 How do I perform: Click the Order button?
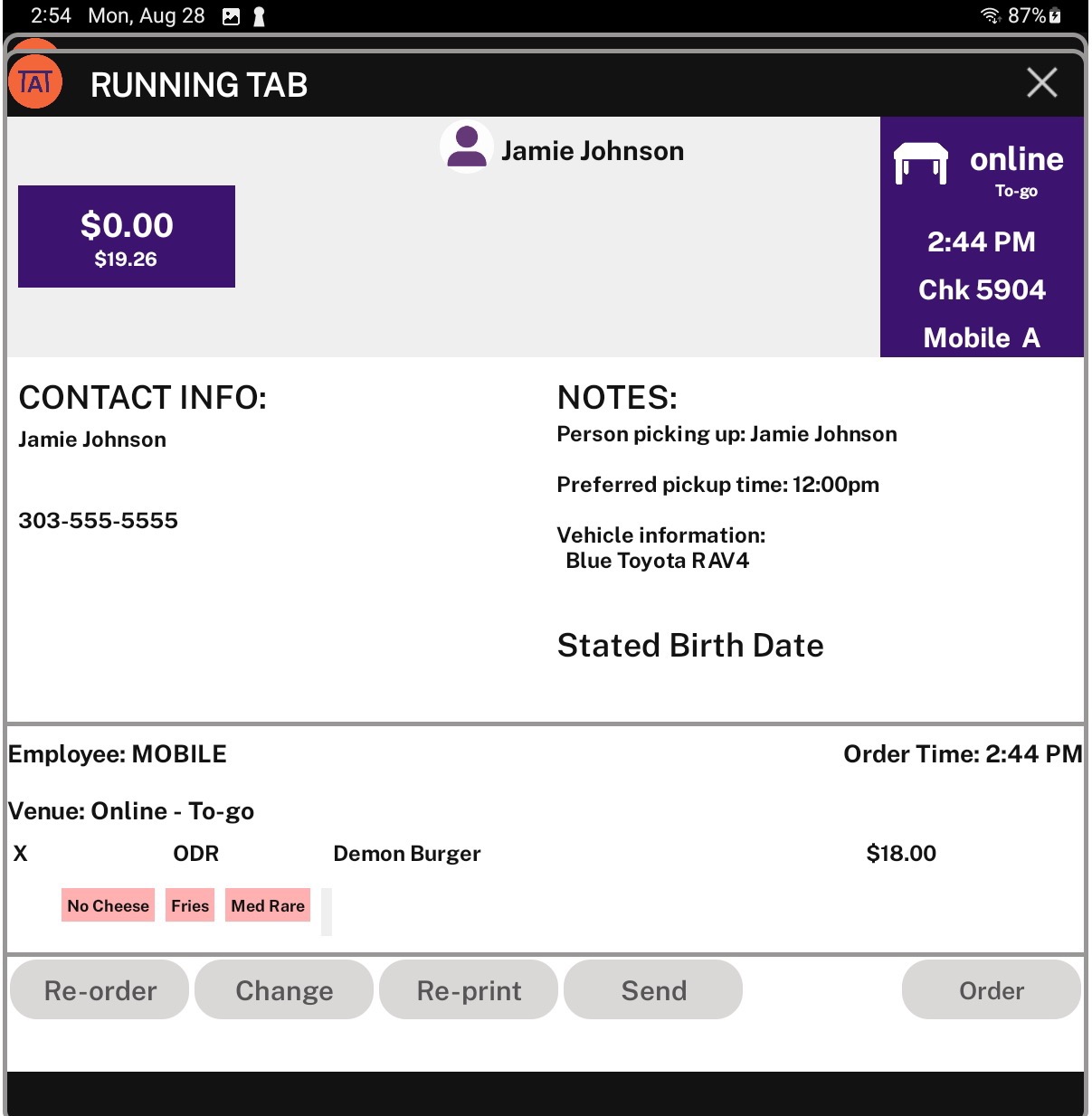pos(992,990)
